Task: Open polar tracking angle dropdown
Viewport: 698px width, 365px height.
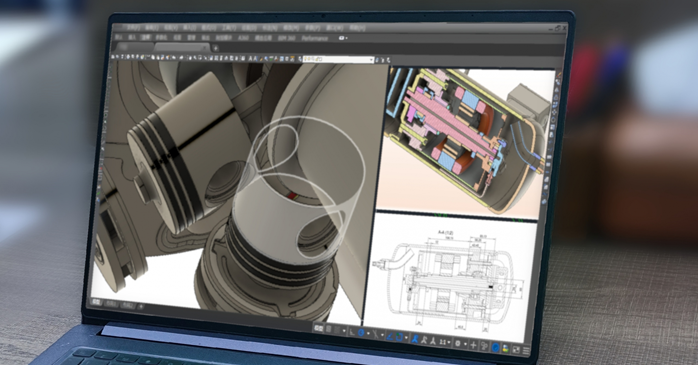Action: [x=368, y=333]
